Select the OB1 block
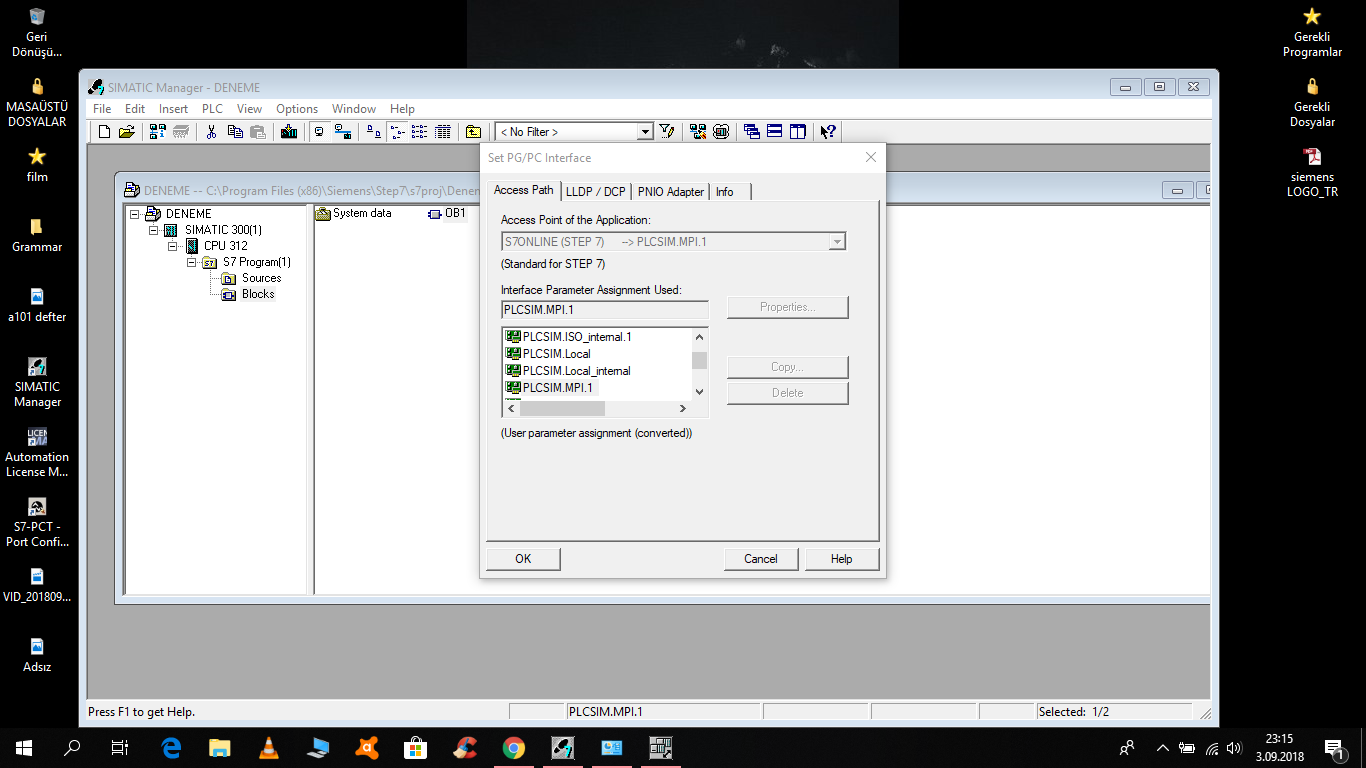Viewport: 1366px width, 768px height. coord(447,213)
